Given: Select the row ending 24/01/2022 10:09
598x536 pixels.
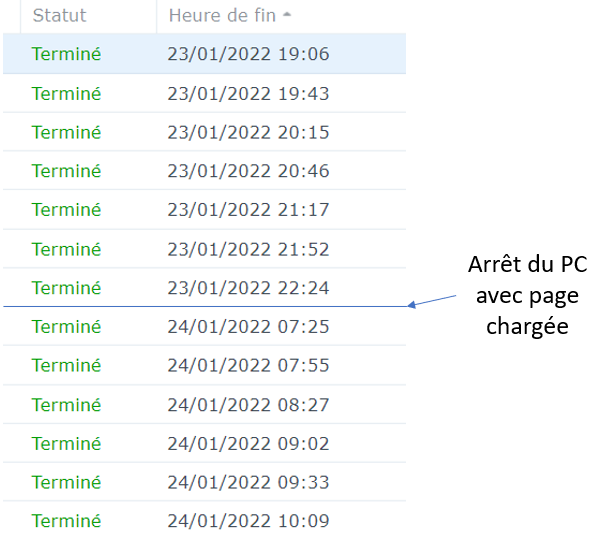Looking at the screenshot, I should [204, 520].
